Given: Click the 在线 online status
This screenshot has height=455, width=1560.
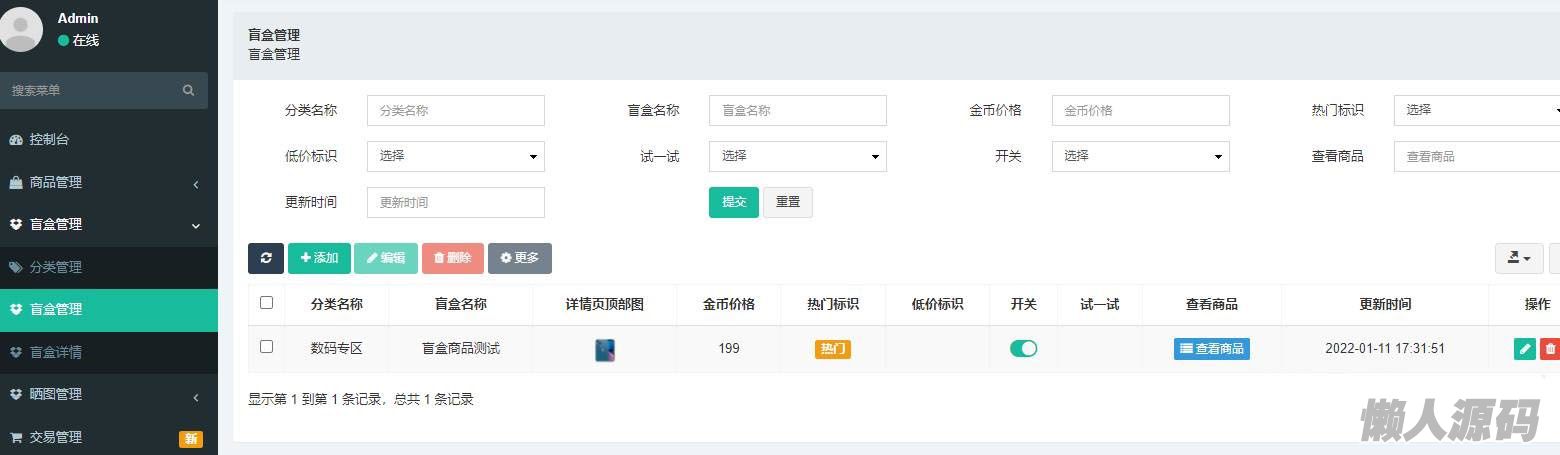Looking at the screenshot, I should click(79, 40).
